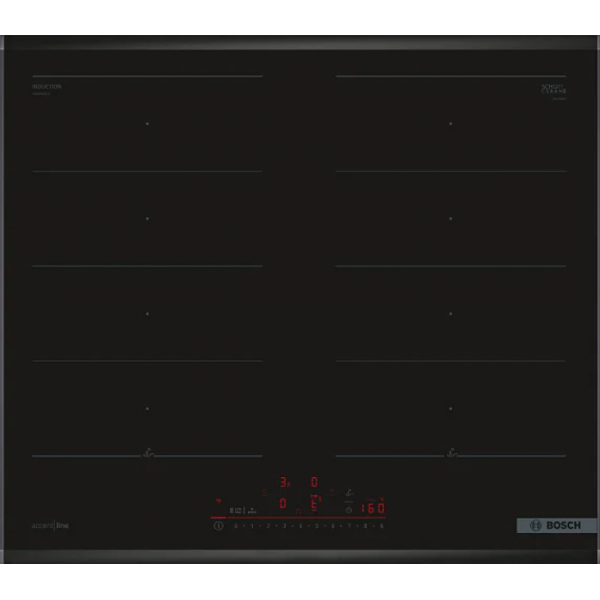
Task: Tap the accent line label
Action: coord(50,525)
